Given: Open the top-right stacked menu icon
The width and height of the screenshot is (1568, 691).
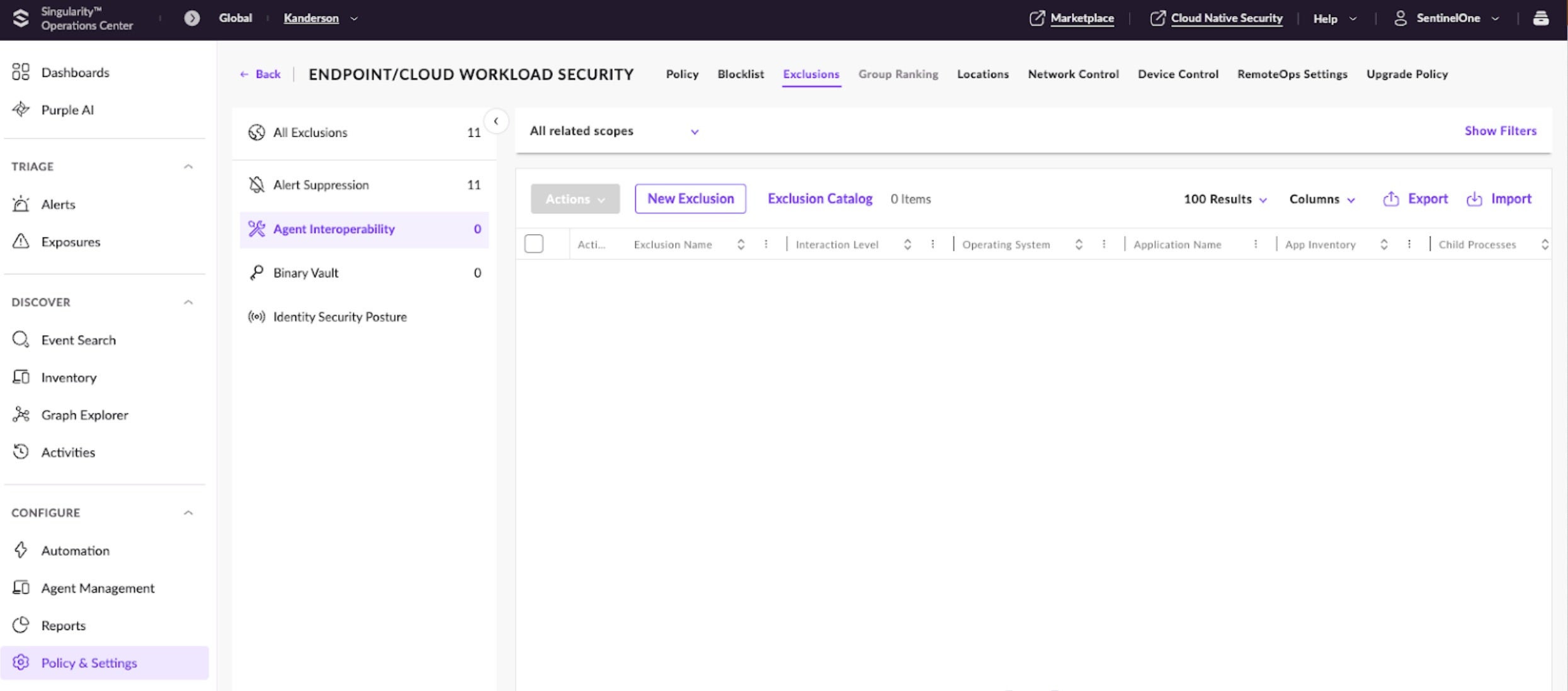Looking at the screenshot, I should click(x=1540, y=18).
